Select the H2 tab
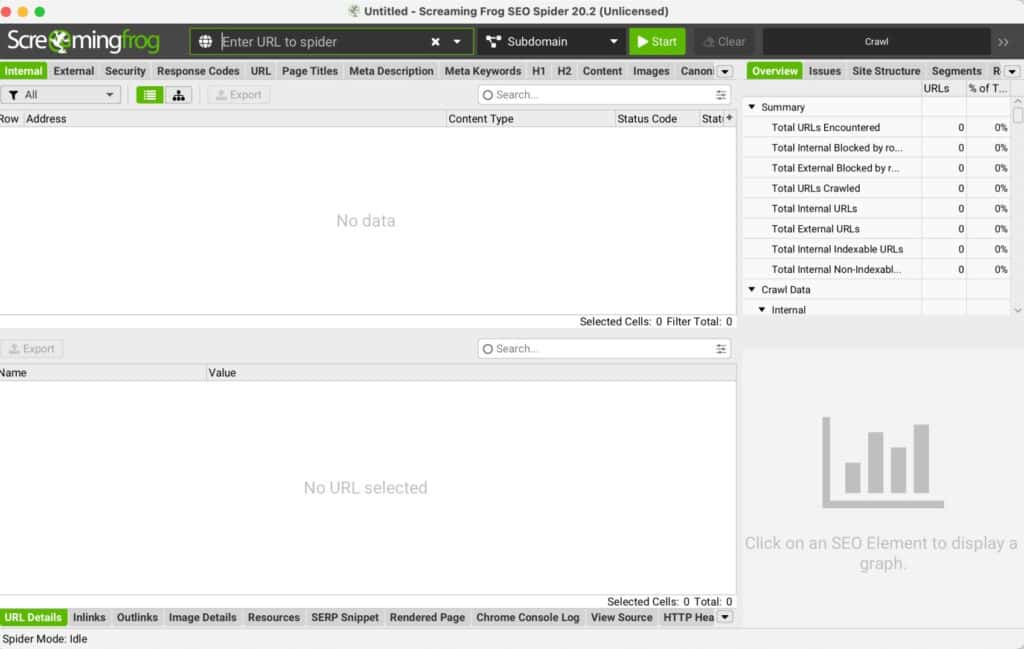This screenshot has width=1024, height=649. click(564, 71)
